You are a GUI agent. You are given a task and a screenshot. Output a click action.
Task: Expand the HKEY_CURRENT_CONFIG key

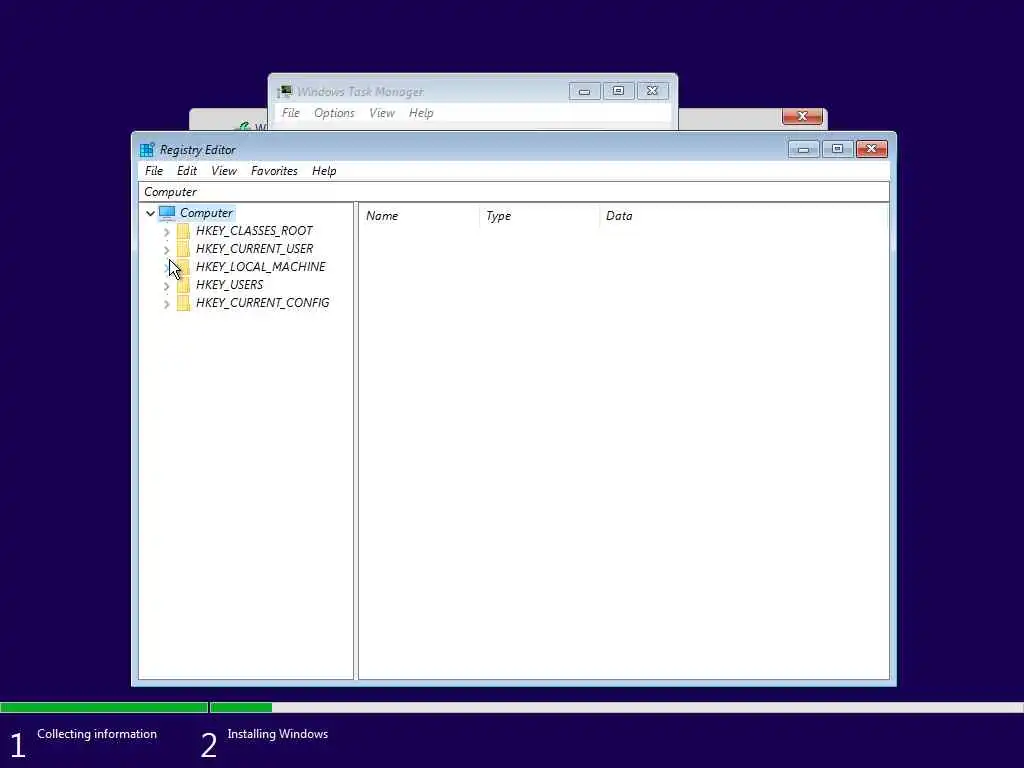[167, 304]
